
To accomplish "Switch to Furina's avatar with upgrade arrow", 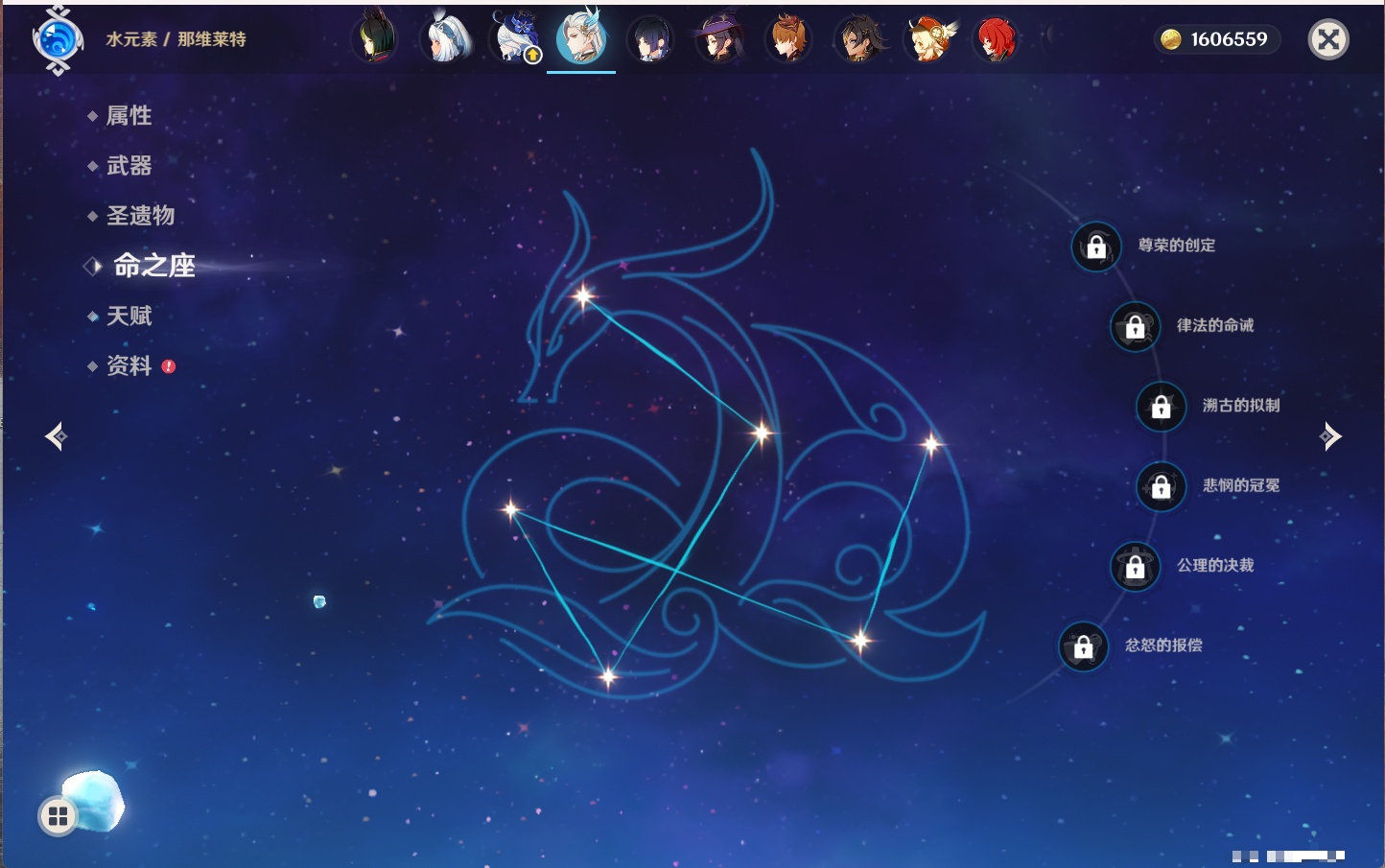I will 515,40.
